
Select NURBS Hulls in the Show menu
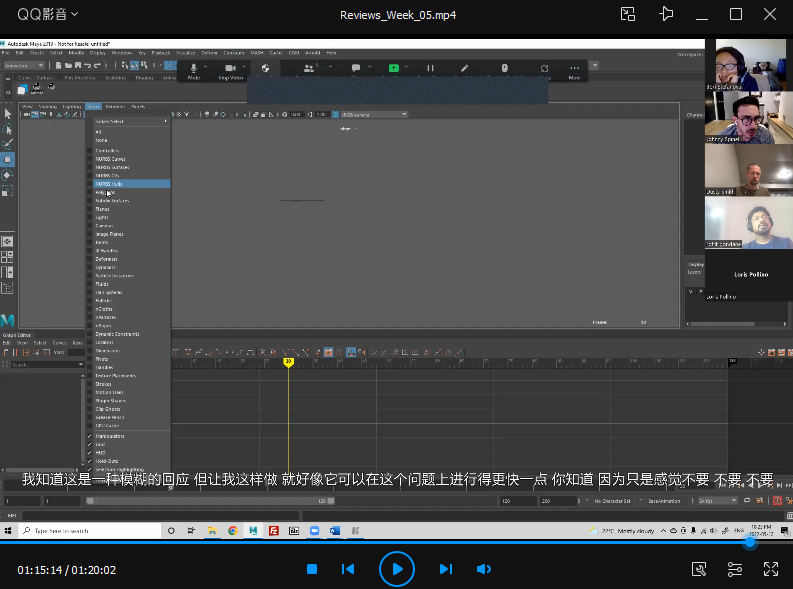click(x=112, y=184)
